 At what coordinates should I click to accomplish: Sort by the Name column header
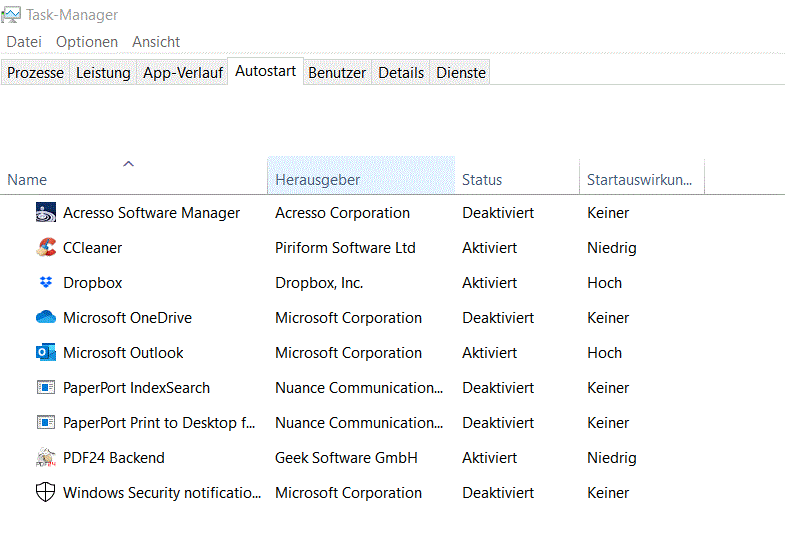tap(27, 180)
